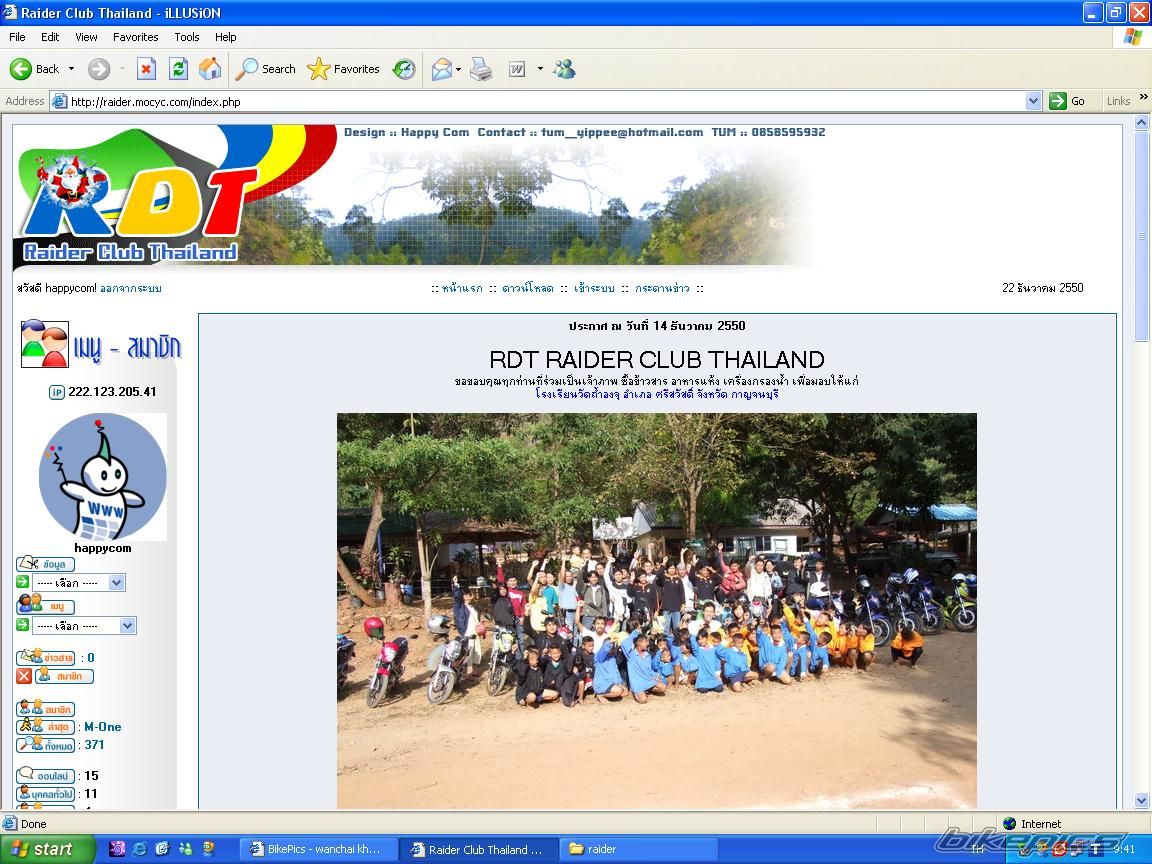Open the Tools menu
Viewport: 1152px width, 864px height.
187,37
